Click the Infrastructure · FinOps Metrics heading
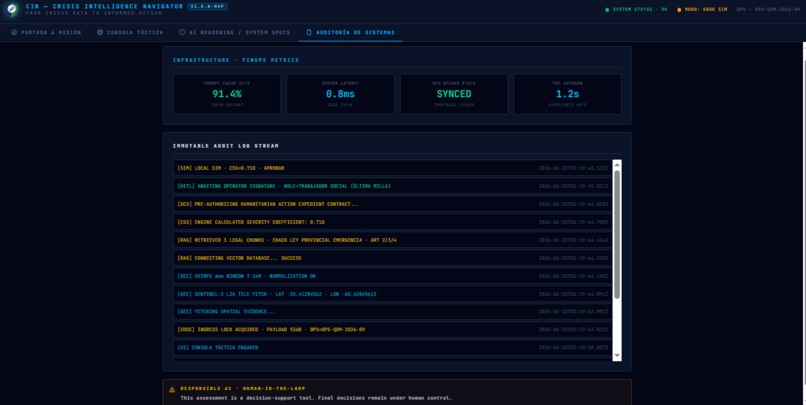This screenshot has width=806, height=405. pyautogui.click(x=235, y=60)
